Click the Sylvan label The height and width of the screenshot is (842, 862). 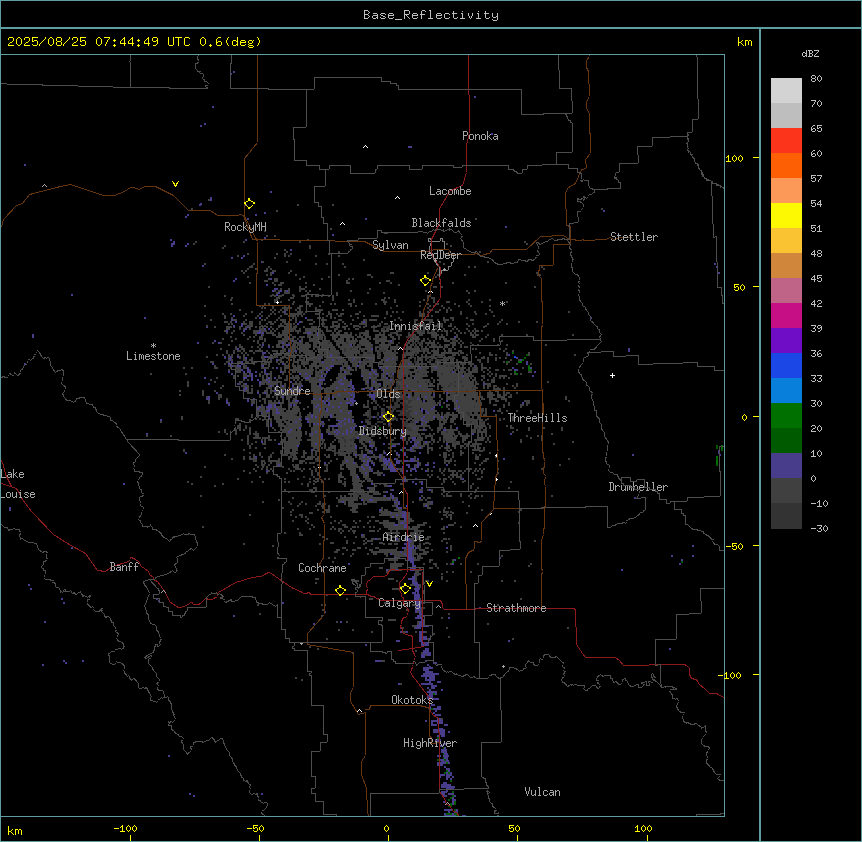tap(390, 245)
